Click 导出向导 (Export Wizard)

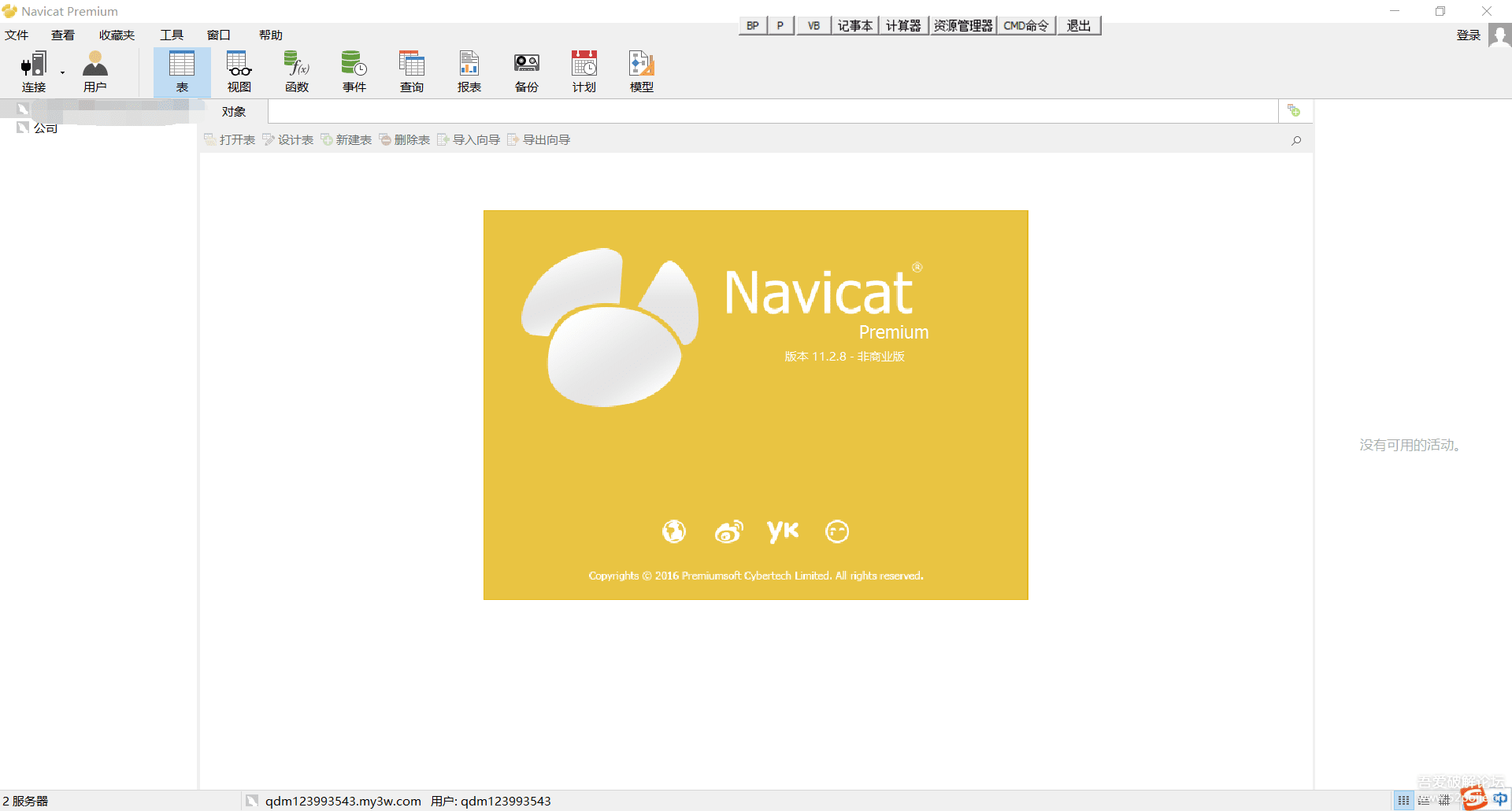coord(539,139)
